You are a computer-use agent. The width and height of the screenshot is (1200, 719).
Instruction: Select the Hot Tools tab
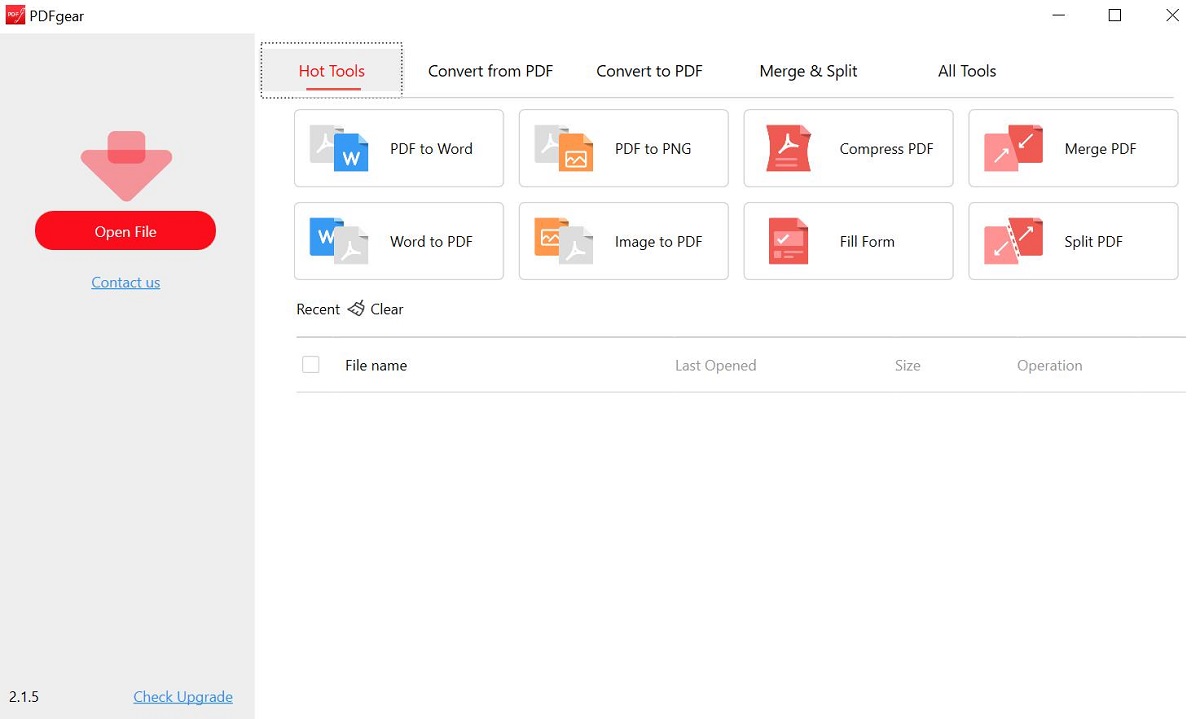(x=332, y=71)
